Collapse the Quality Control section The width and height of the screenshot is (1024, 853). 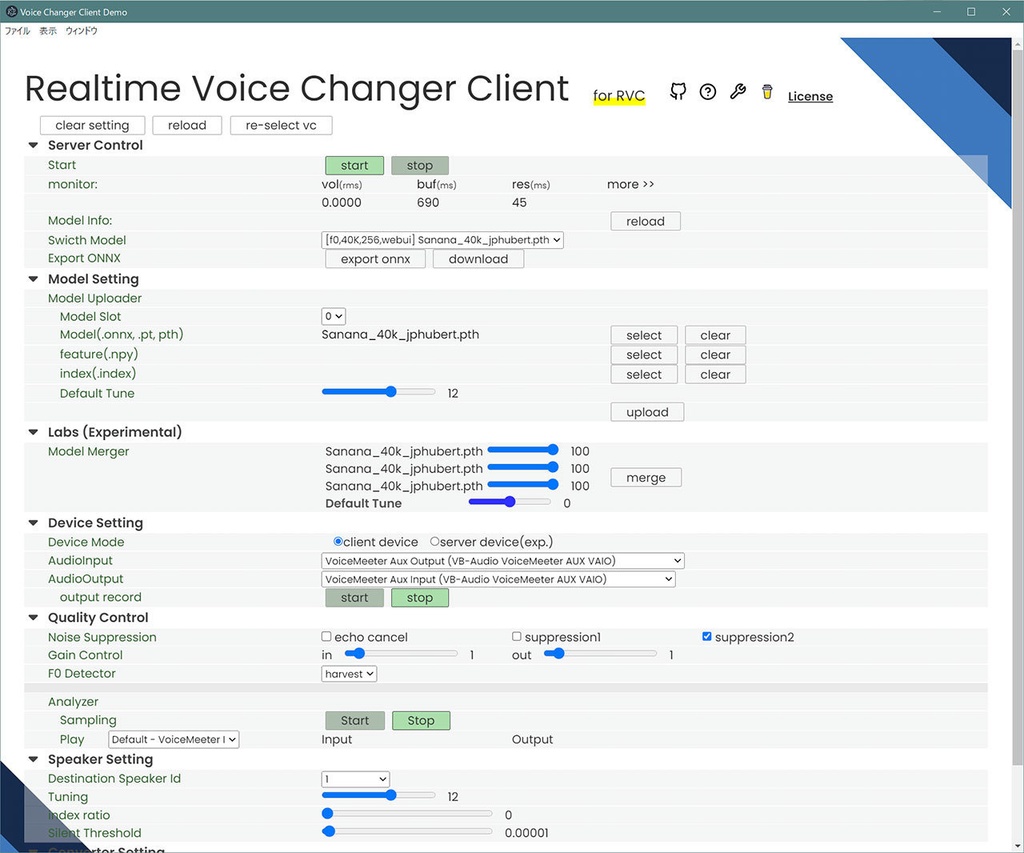33,617
